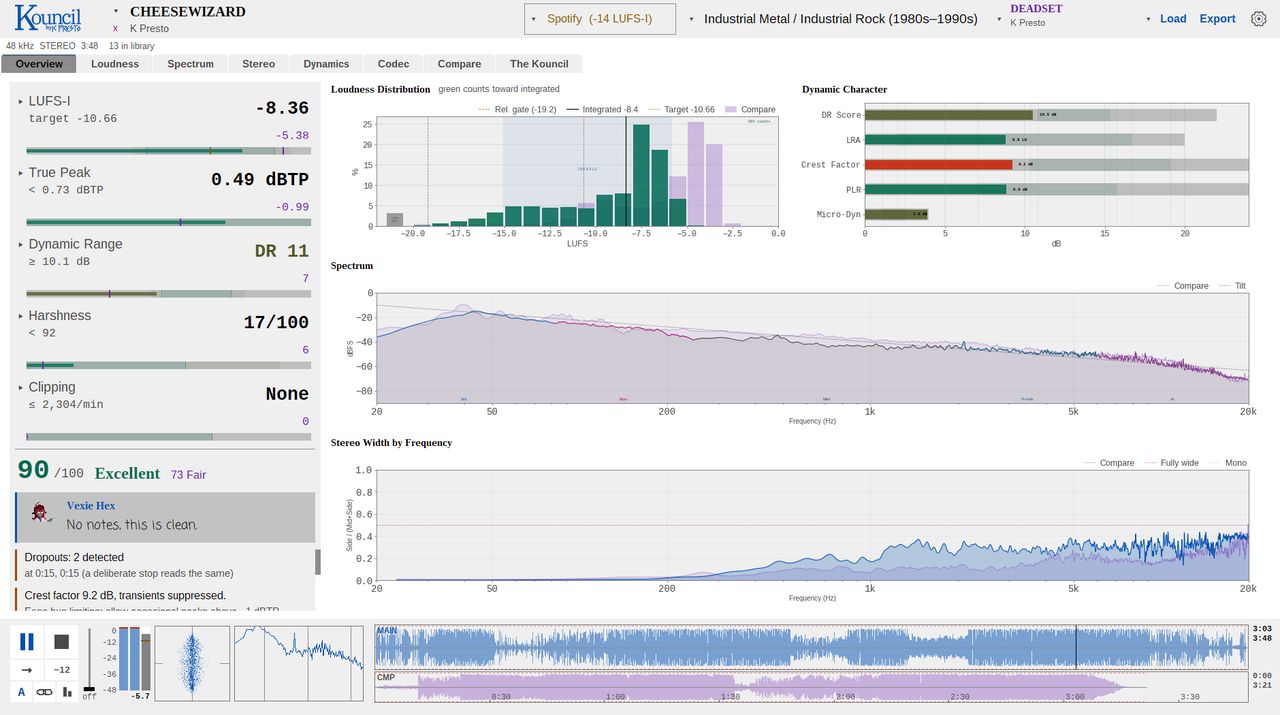This screenshot has width=1280, height=715.
Task: Click the stereo vectorscope display
Action: tap(192, 664)
